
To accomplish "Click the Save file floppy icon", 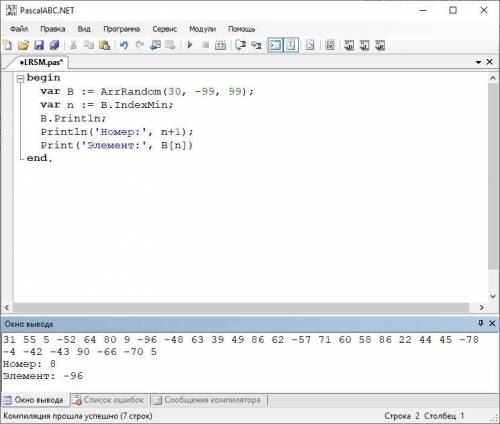I will [x=39, y=45].
